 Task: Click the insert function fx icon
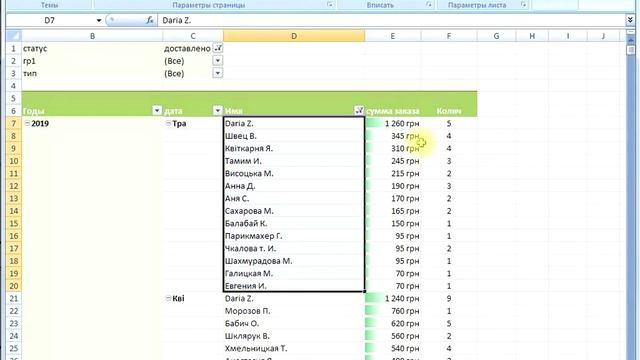tap(150, 20)
